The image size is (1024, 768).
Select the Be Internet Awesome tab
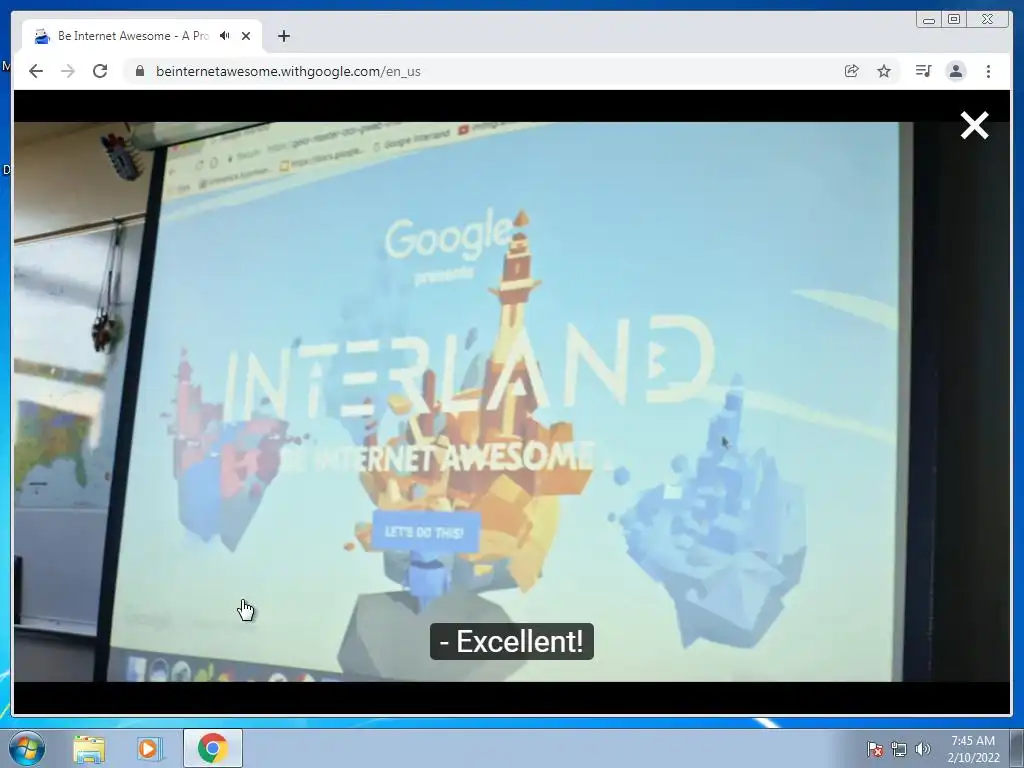point(142,36)
